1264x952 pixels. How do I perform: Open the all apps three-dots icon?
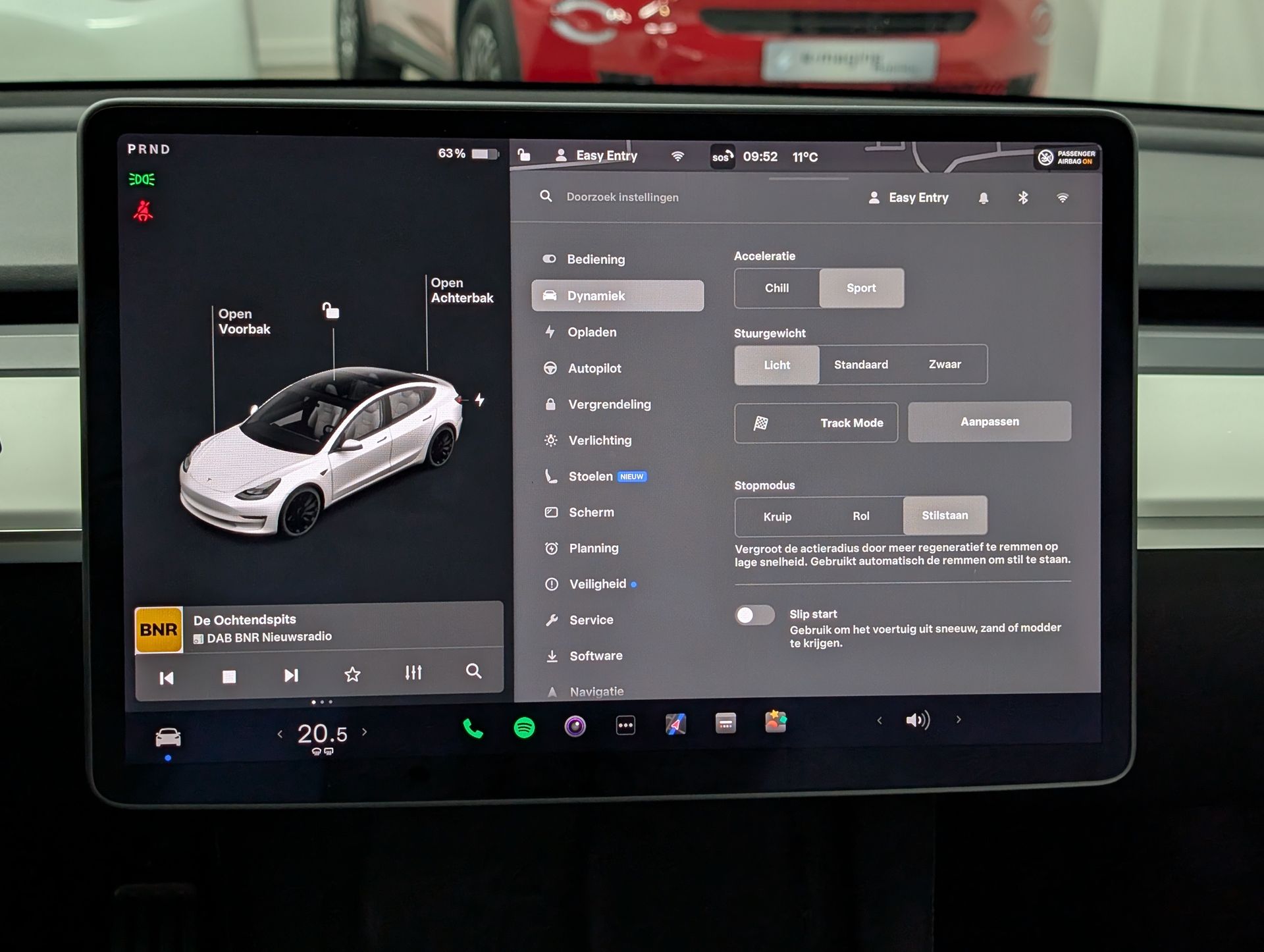pyautogui.click(x=625, y=726)
